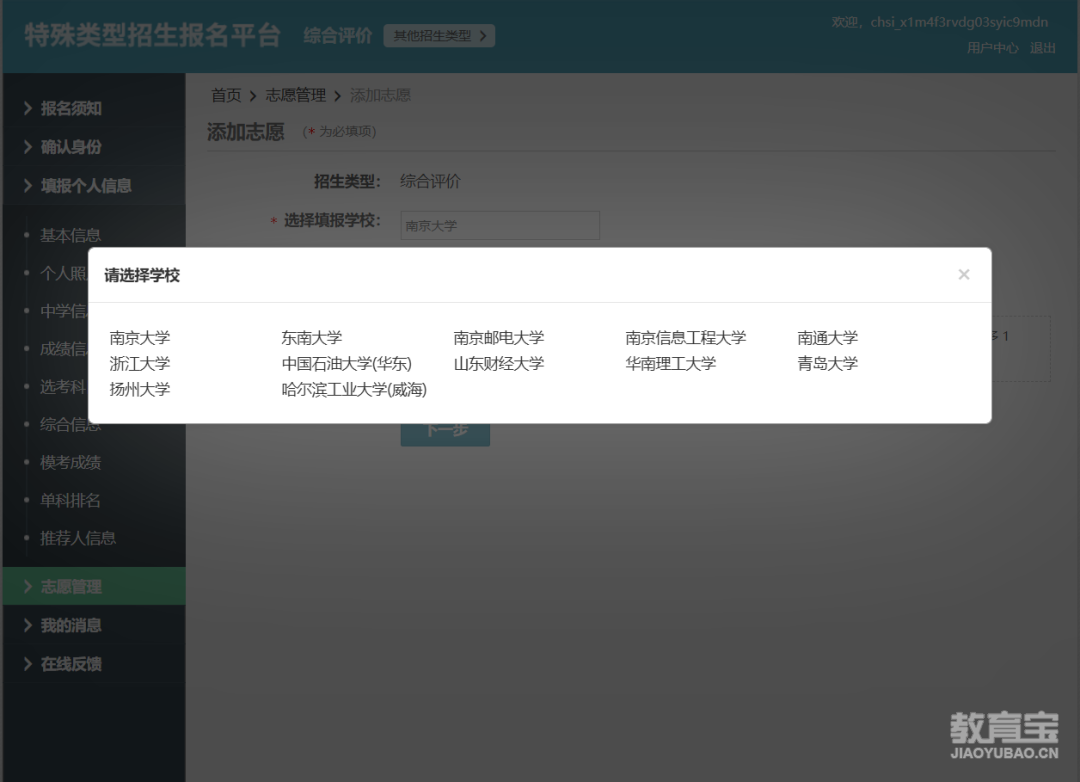Open 基本信息 sidebar sub-item
The image size is (1080, 782).
click(x=70, y=236)
